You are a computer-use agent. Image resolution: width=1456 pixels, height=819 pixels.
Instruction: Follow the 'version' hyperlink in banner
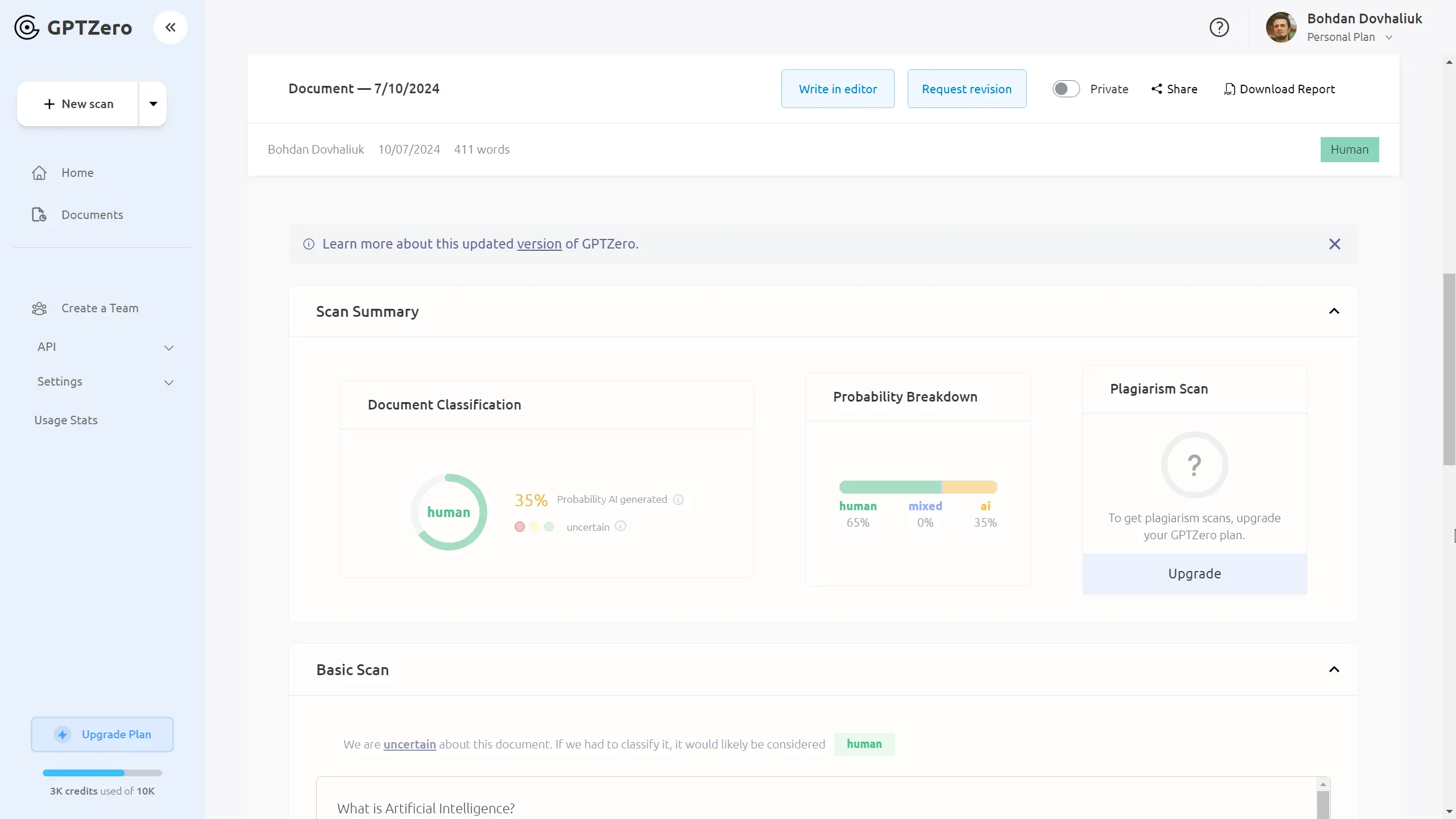tap(539, 244)
